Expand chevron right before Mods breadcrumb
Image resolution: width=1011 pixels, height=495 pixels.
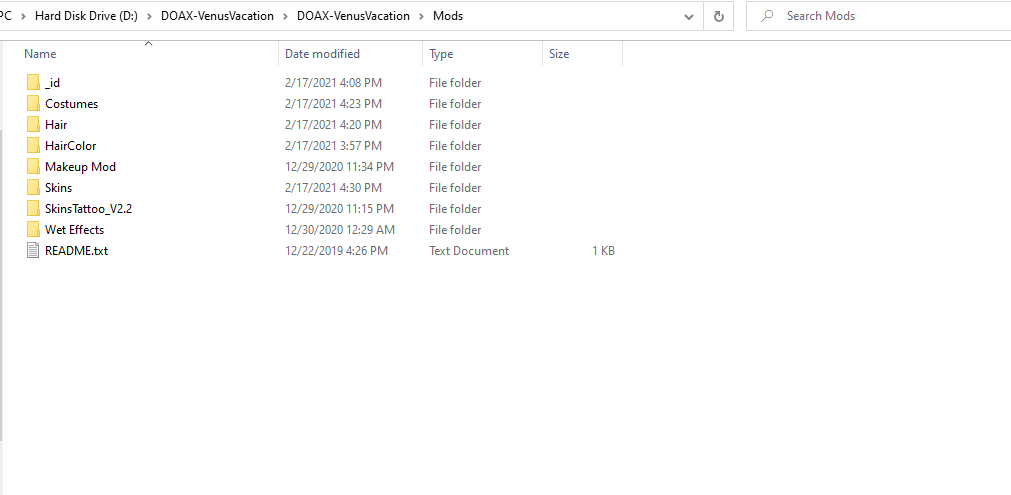click(x=421, y=16)
